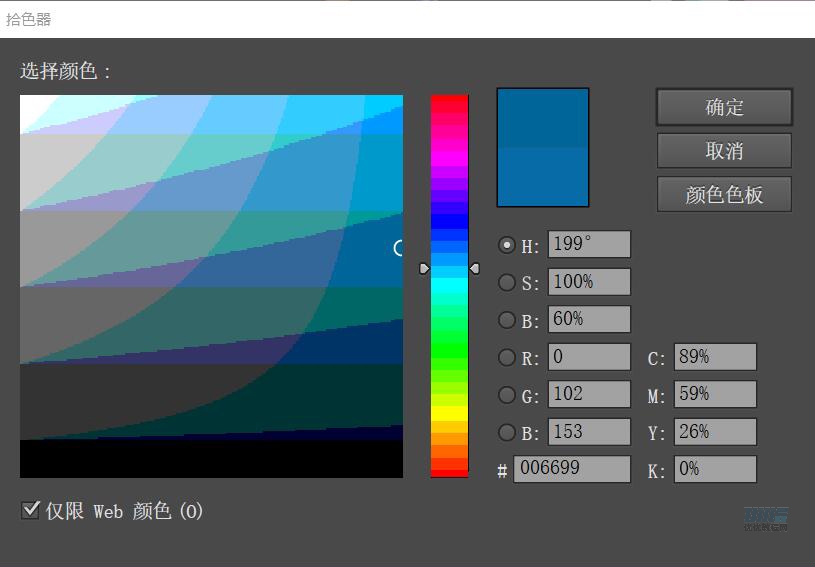
Task: Click the white corner of the color field
Action: pyautogui.click(x=27, y=102)
